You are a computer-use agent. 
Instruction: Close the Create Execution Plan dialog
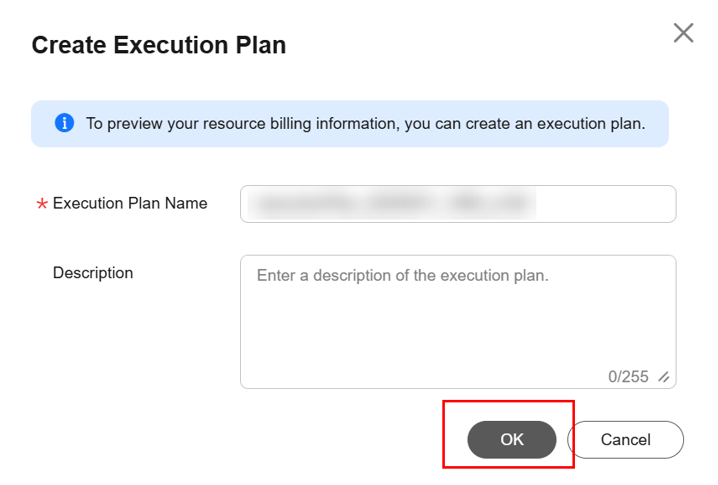(683, 33)
